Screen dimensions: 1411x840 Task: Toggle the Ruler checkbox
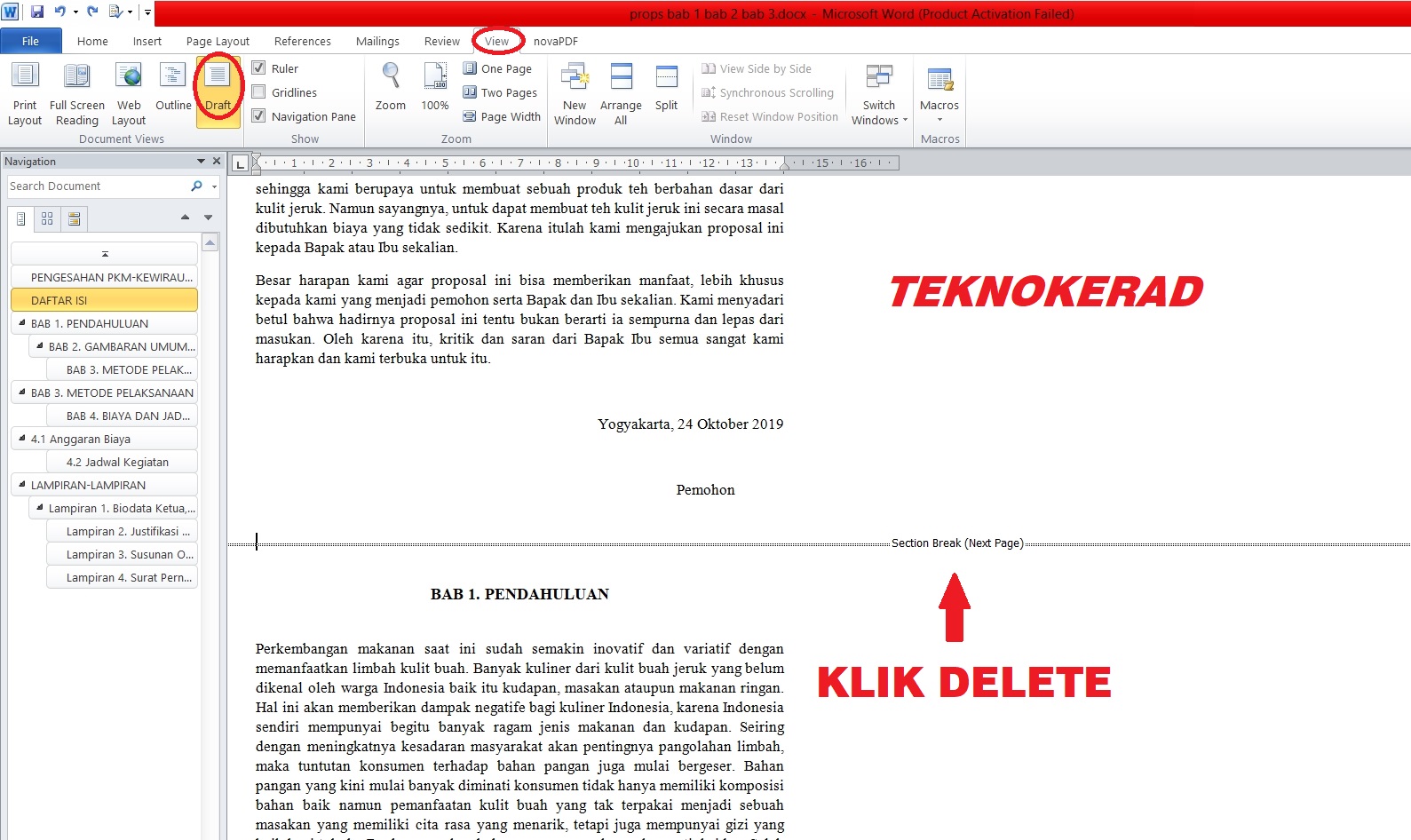(258, 67)
